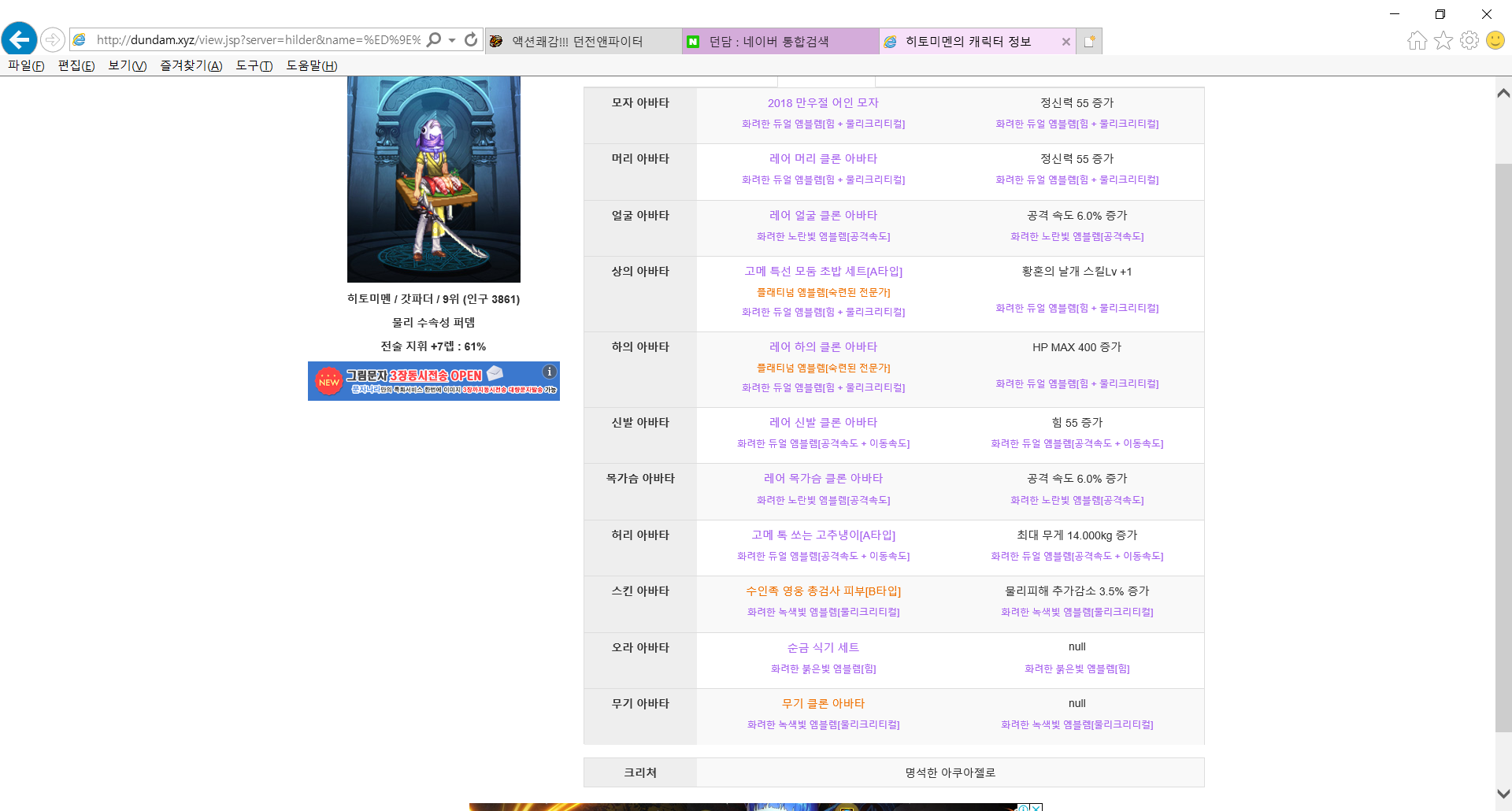Click the 오라 아바타 row label
Image resolution: width=1512 pixels, height=811 pixels.
tap(640, 648)
